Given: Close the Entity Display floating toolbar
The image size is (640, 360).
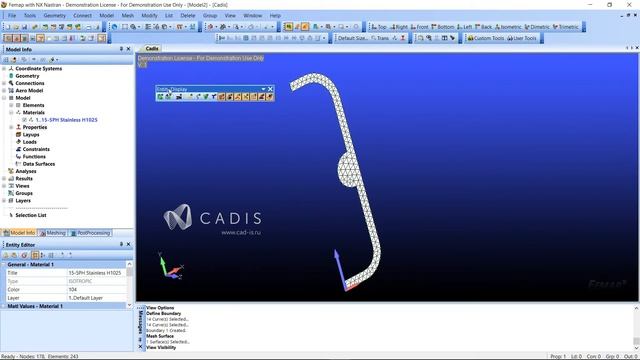Looking at the screenshot, I should pos(270,89).
